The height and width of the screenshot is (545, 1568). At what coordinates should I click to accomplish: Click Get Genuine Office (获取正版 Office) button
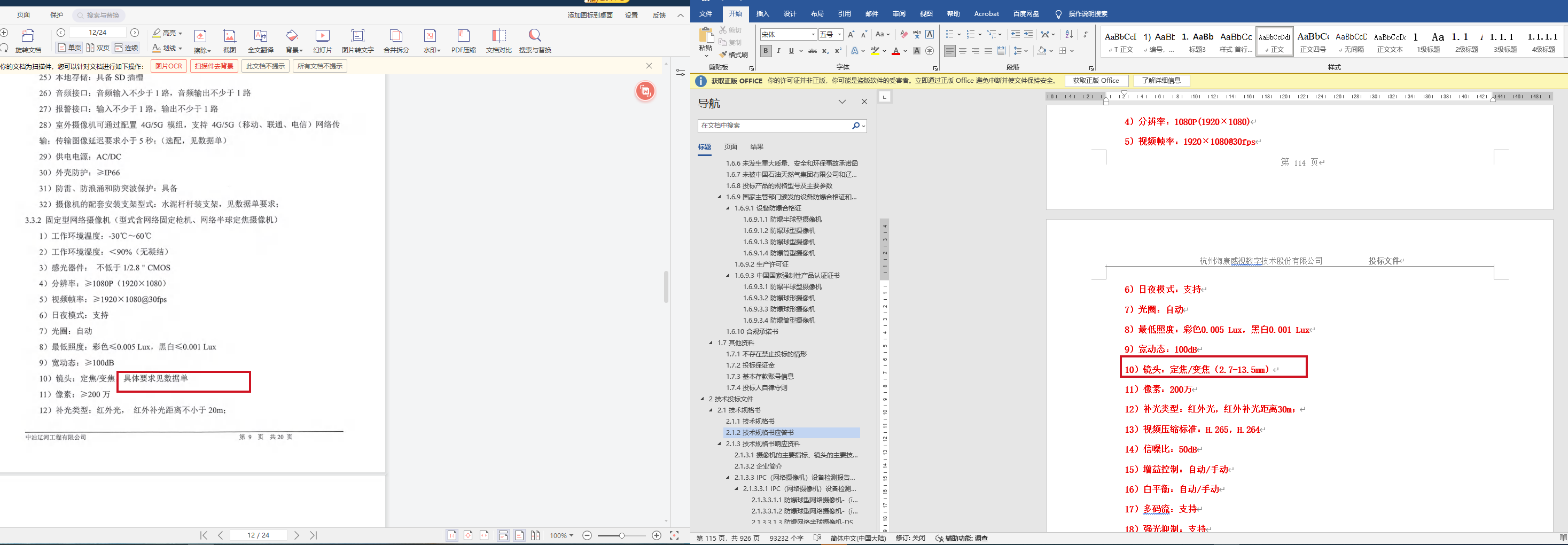[1096, 80]
